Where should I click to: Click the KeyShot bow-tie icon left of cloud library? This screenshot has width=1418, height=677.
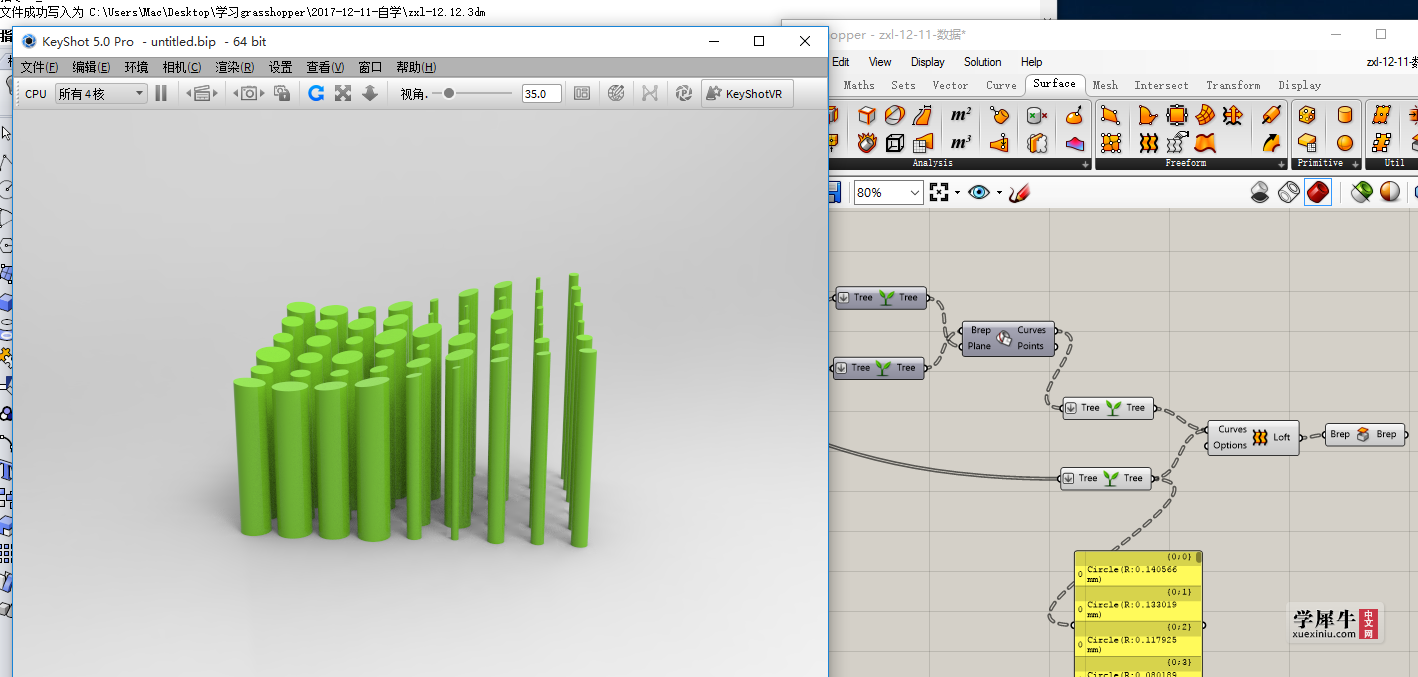(x=650, y=93)
